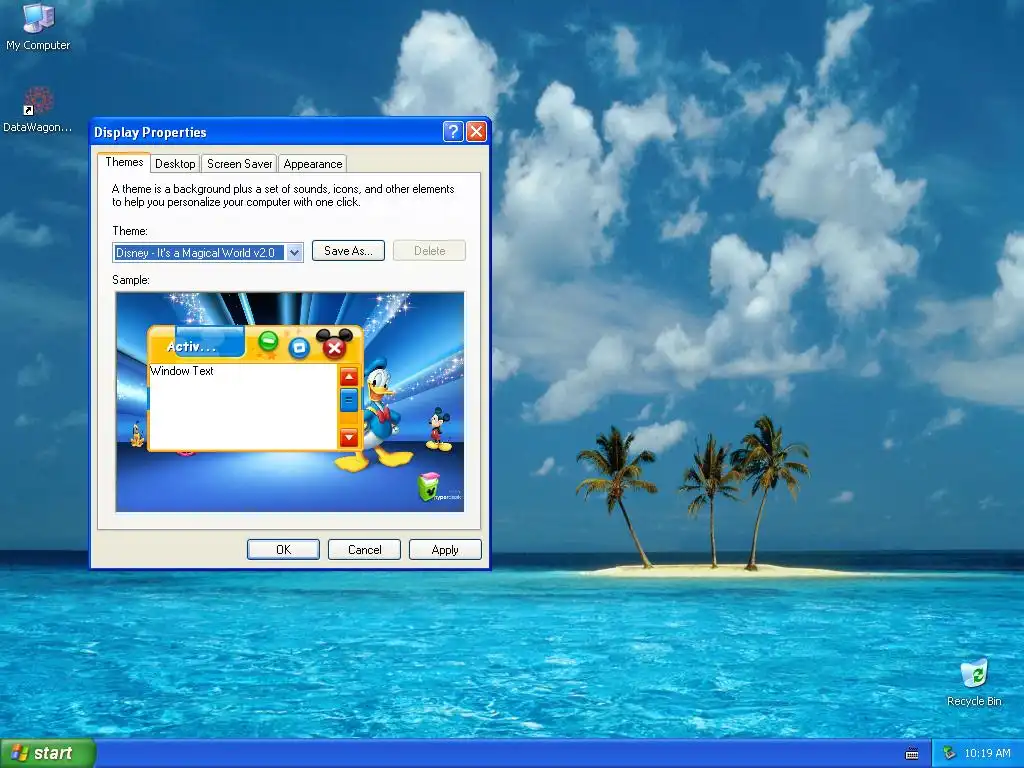This screenshot has height=768, width=1024.
Task: Select the DataWagon shortcut icon
Action: pos(38,109)
